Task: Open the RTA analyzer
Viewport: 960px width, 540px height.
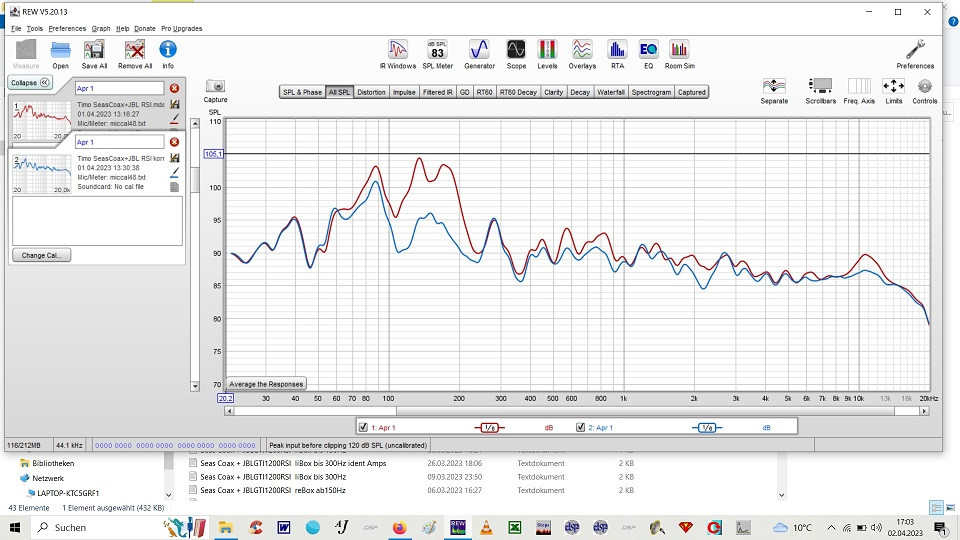Action: (x=617, y=54)
